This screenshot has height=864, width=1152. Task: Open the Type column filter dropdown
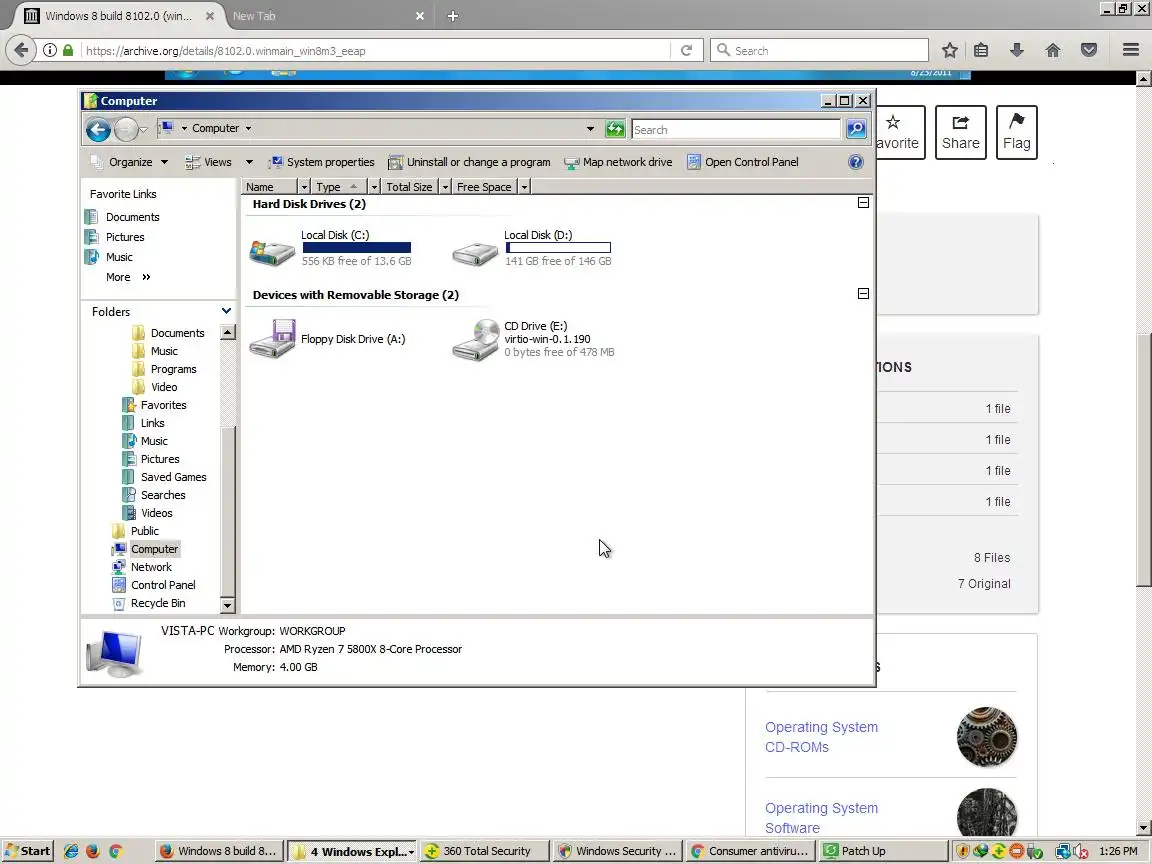[x=374, y=187]
